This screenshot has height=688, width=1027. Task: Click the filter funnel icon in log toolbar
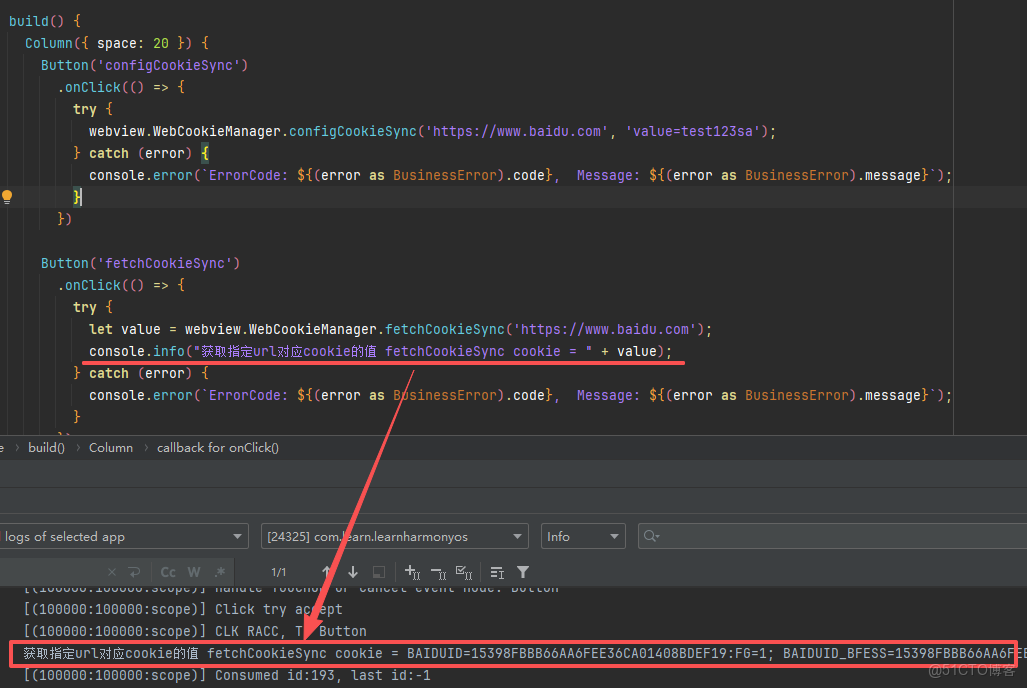523,572
